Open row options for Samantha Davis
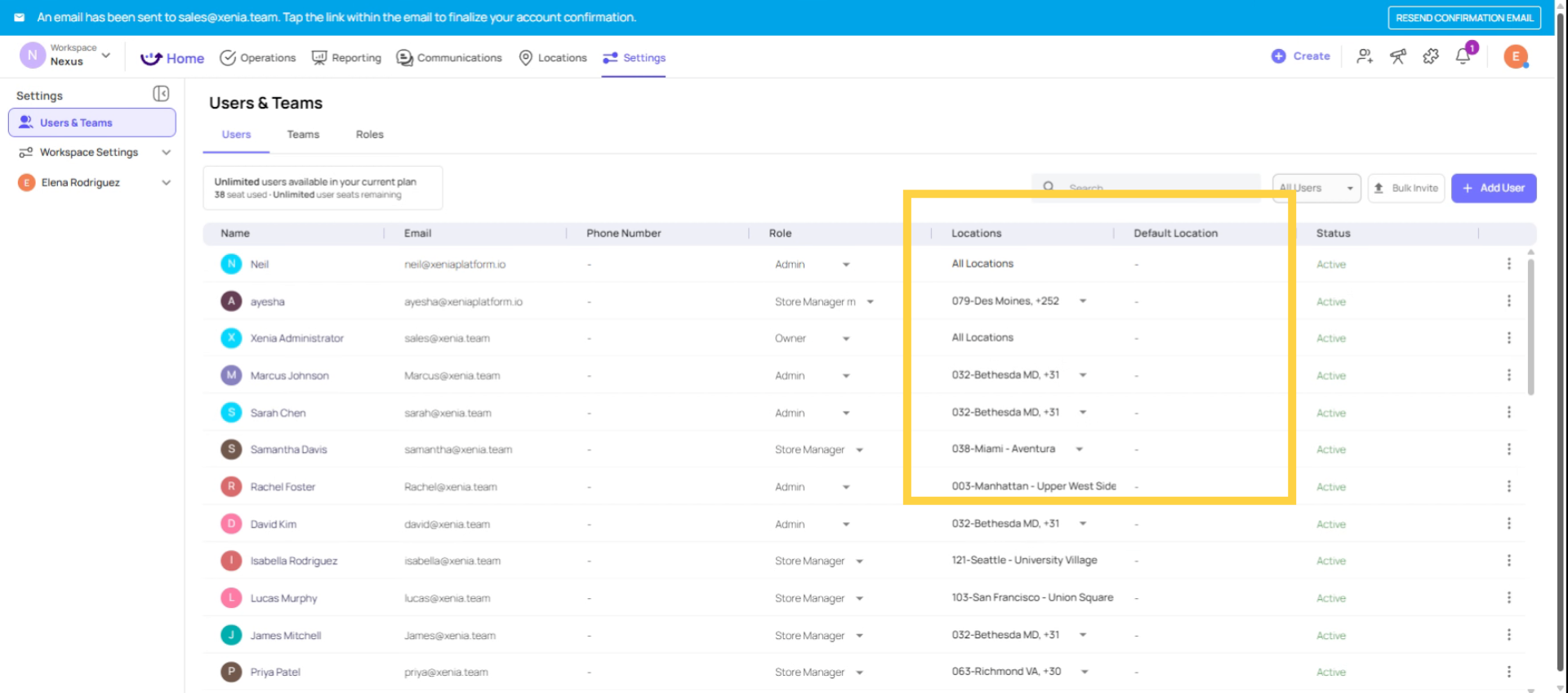 pos(1508,449)
